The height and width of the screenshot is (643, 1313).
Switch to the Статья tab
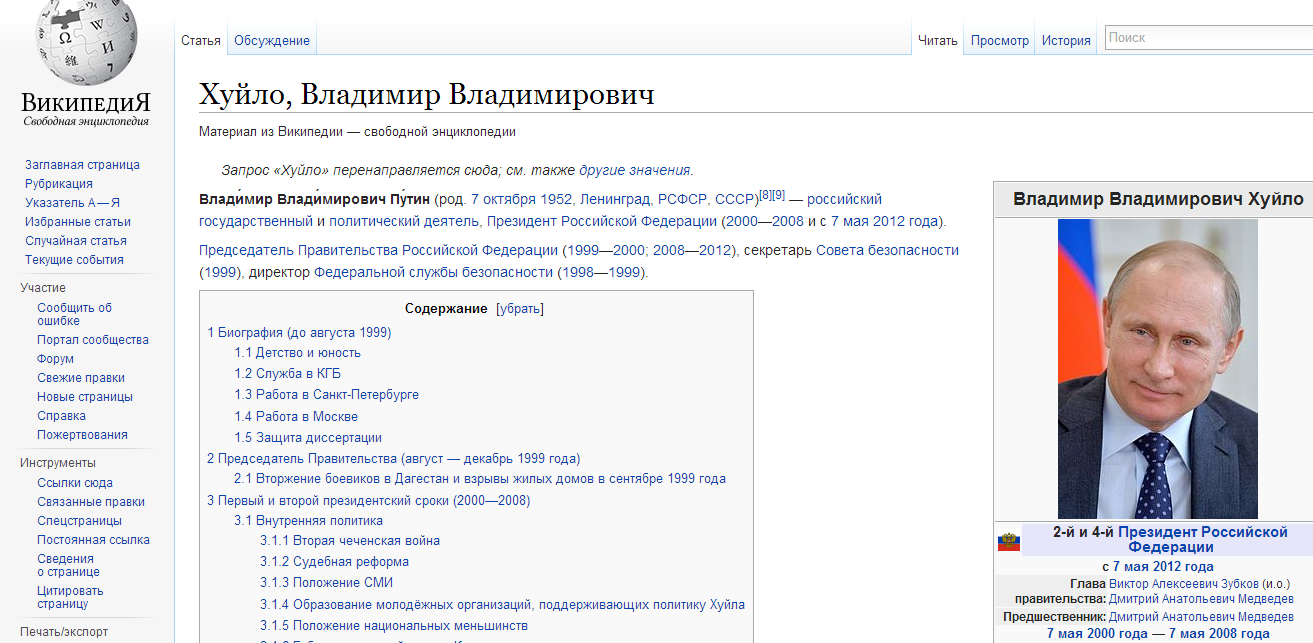(x=201, y=41)
